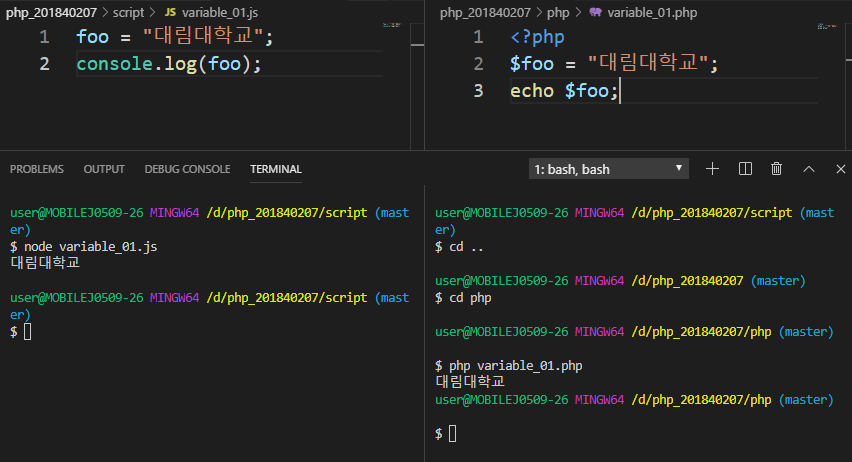The image size is (852, 462).
Task: Click variable_01.js in the breadcrumb
Action: [x=220, y=12]
